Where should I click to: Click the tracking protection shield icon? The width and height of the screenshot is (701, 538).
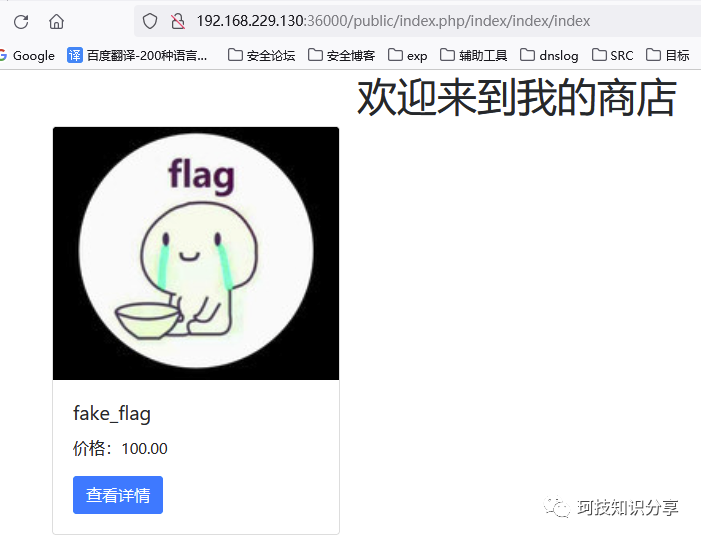(x=150, y=21)
